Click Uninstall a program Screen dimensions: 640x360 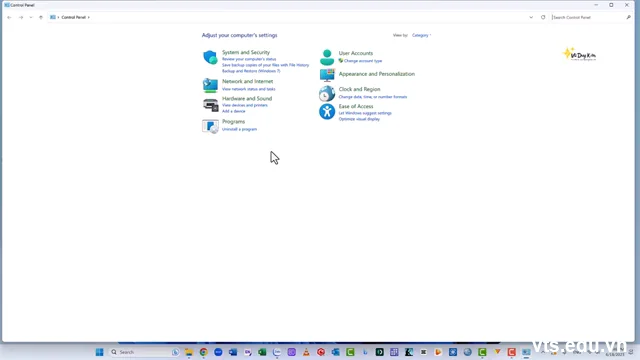(239, 129)
